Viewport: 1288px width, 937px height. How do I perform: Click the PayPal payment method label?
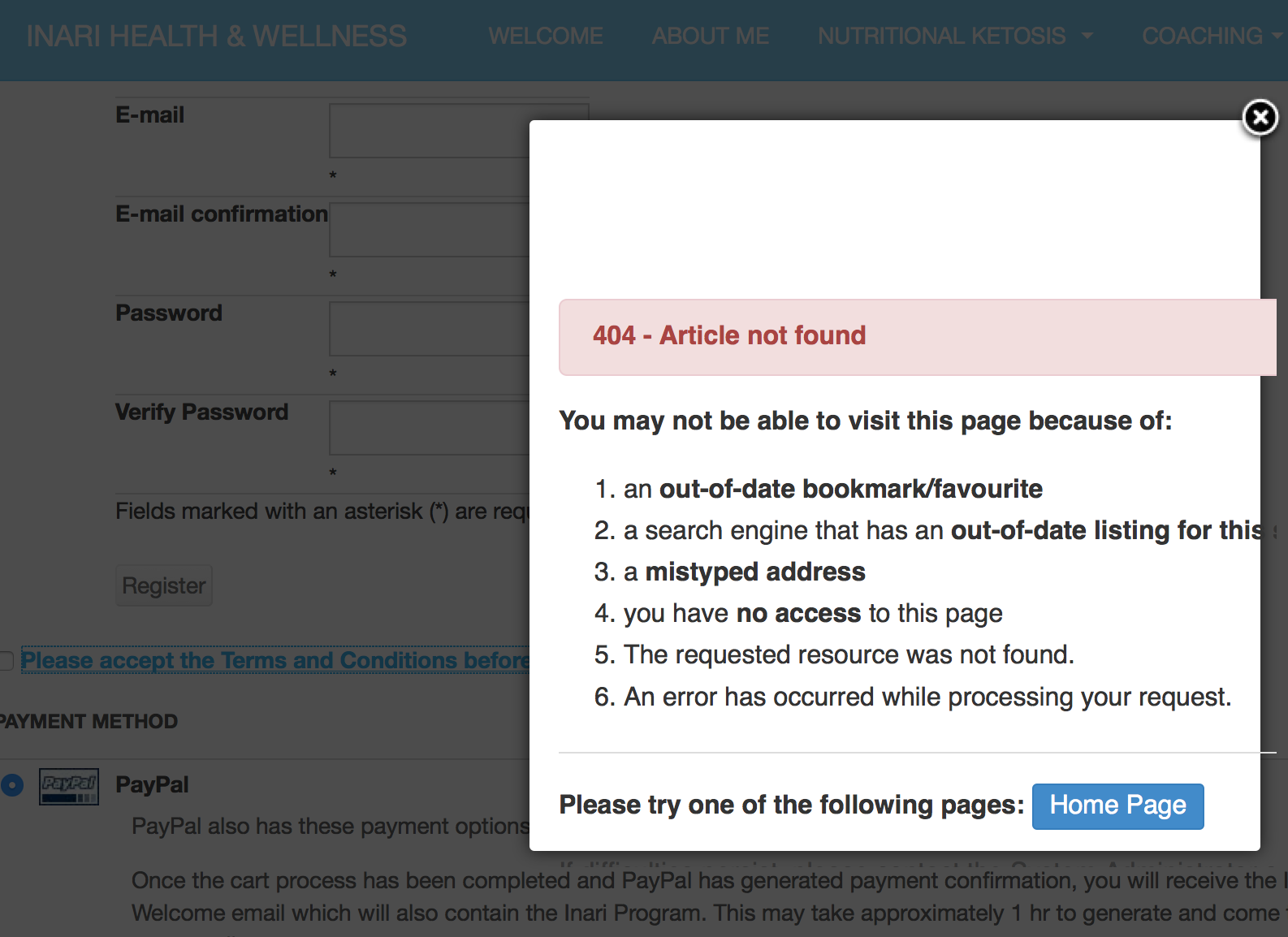tap(152, 785)
